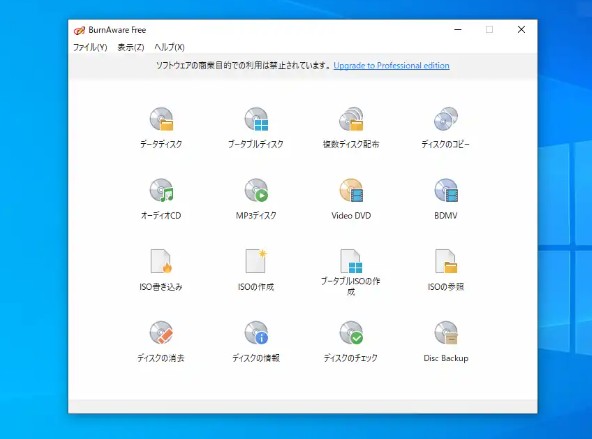592x439 pixels.
Task: Open the BDMV tool
Action: point(446,199)
